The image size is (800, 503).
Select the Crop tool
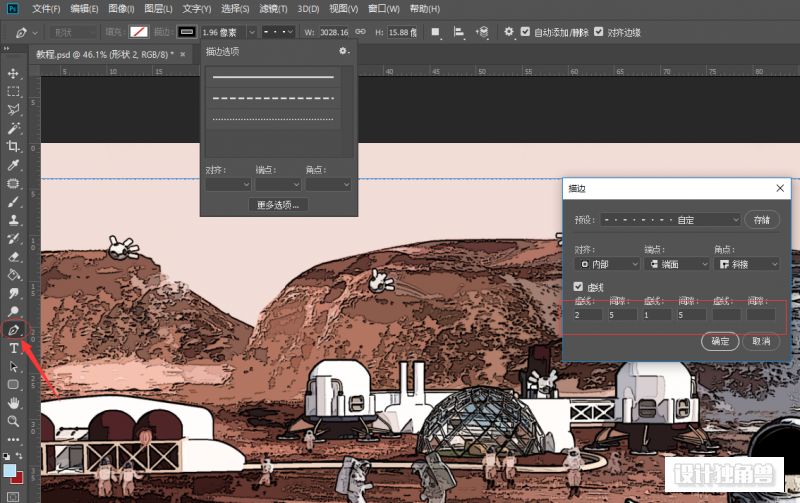point(13,146)
